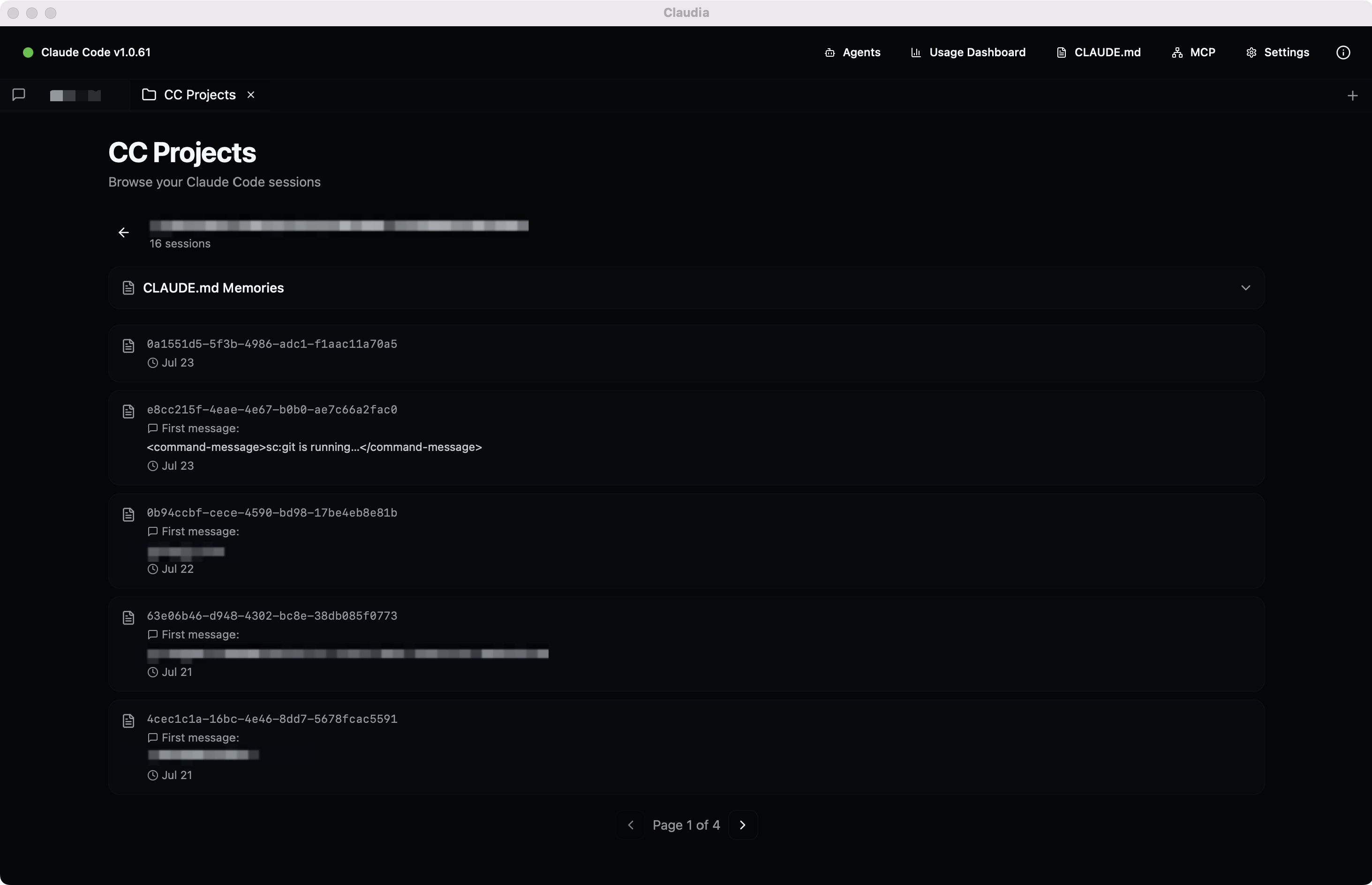Open the Agents panel
The image size is (1372, 885).
click(x=852, y=52)
